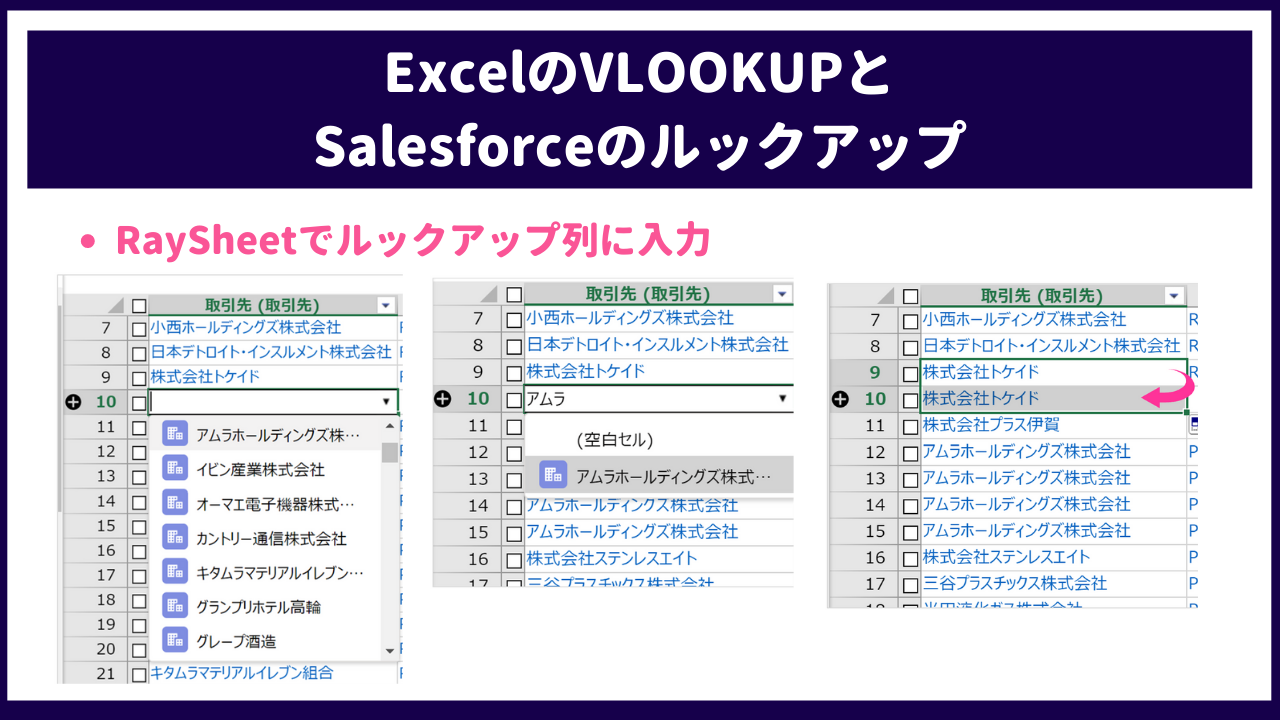Click the plus icon beside row 10 in right sheet
Screen dimensions: 1280x720
point(839,398)
